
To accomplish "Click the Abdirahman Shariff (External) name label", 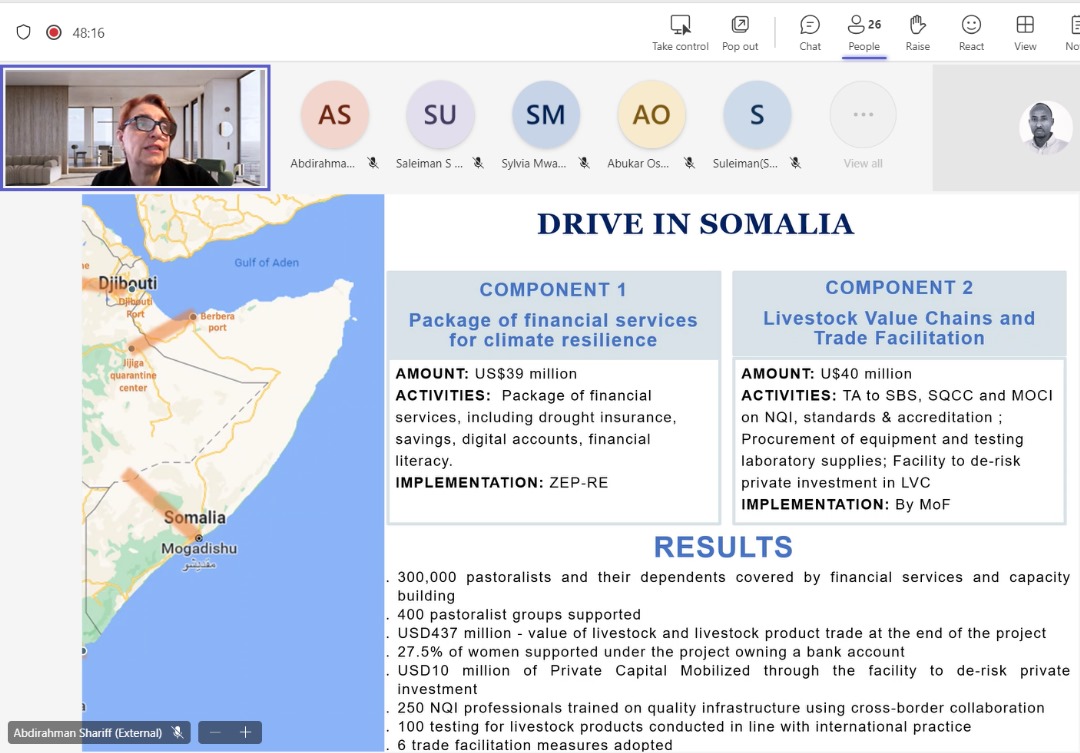I will (87, 733).
